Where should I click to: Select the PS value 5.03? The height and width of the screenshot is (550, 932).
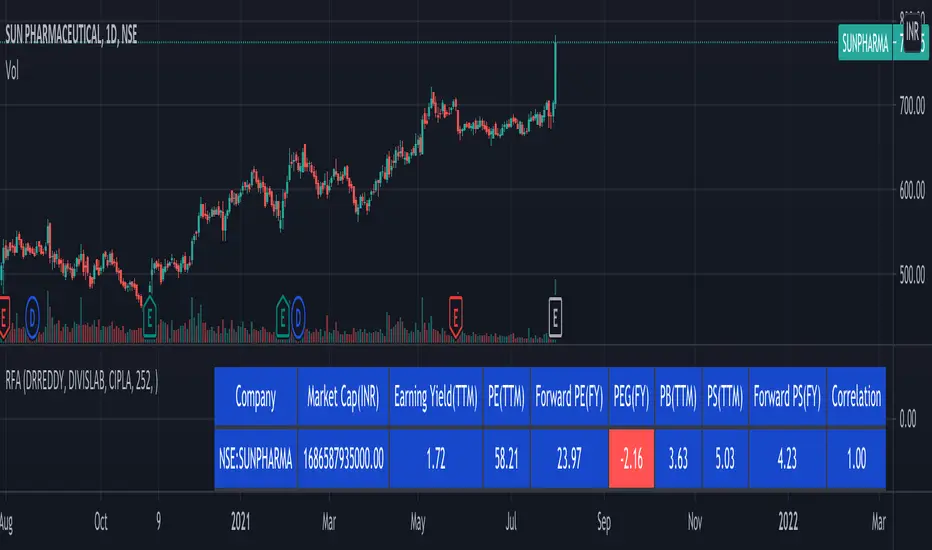(725, 458)
